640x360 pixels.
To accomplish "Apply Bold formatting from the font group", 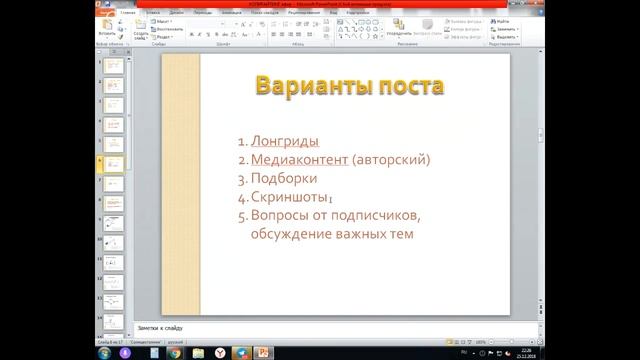I will [x=191, y=35].
